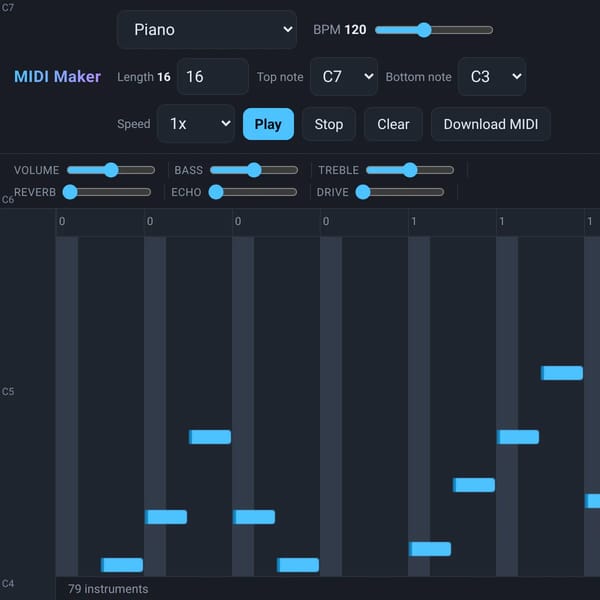Open the Top note C7 dropdown

click(x=344, y=77)
